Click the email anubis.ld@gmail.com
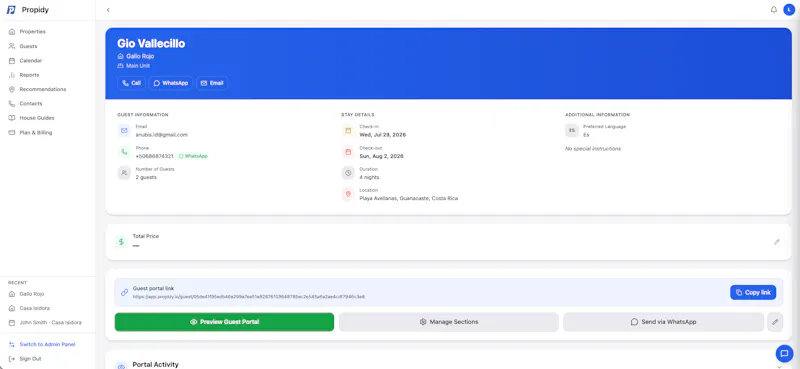The width and height of the screenshot is (800, 369). tap(162, 135)
